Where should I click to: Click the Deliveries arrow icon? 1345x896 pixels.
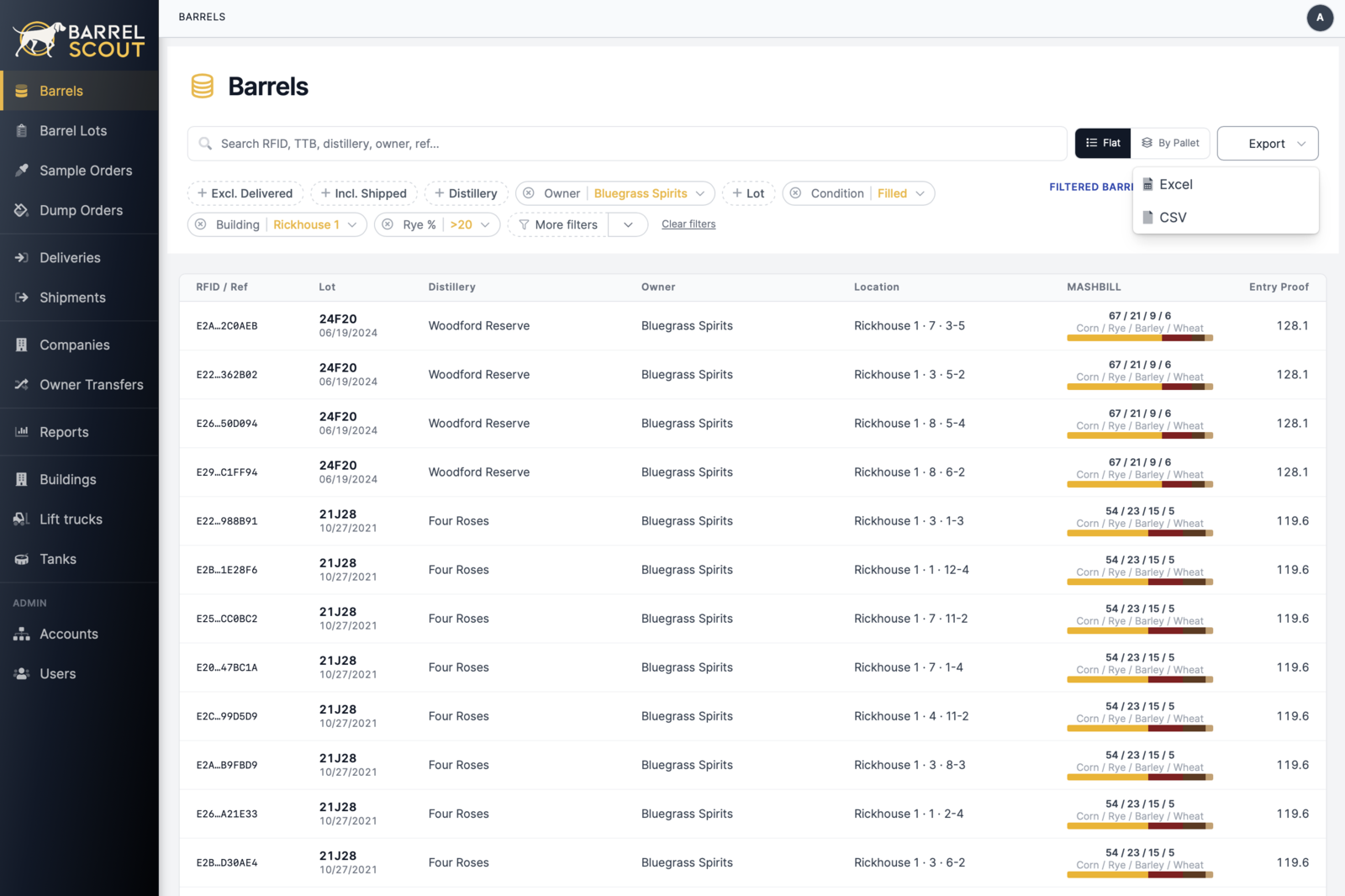22,258
